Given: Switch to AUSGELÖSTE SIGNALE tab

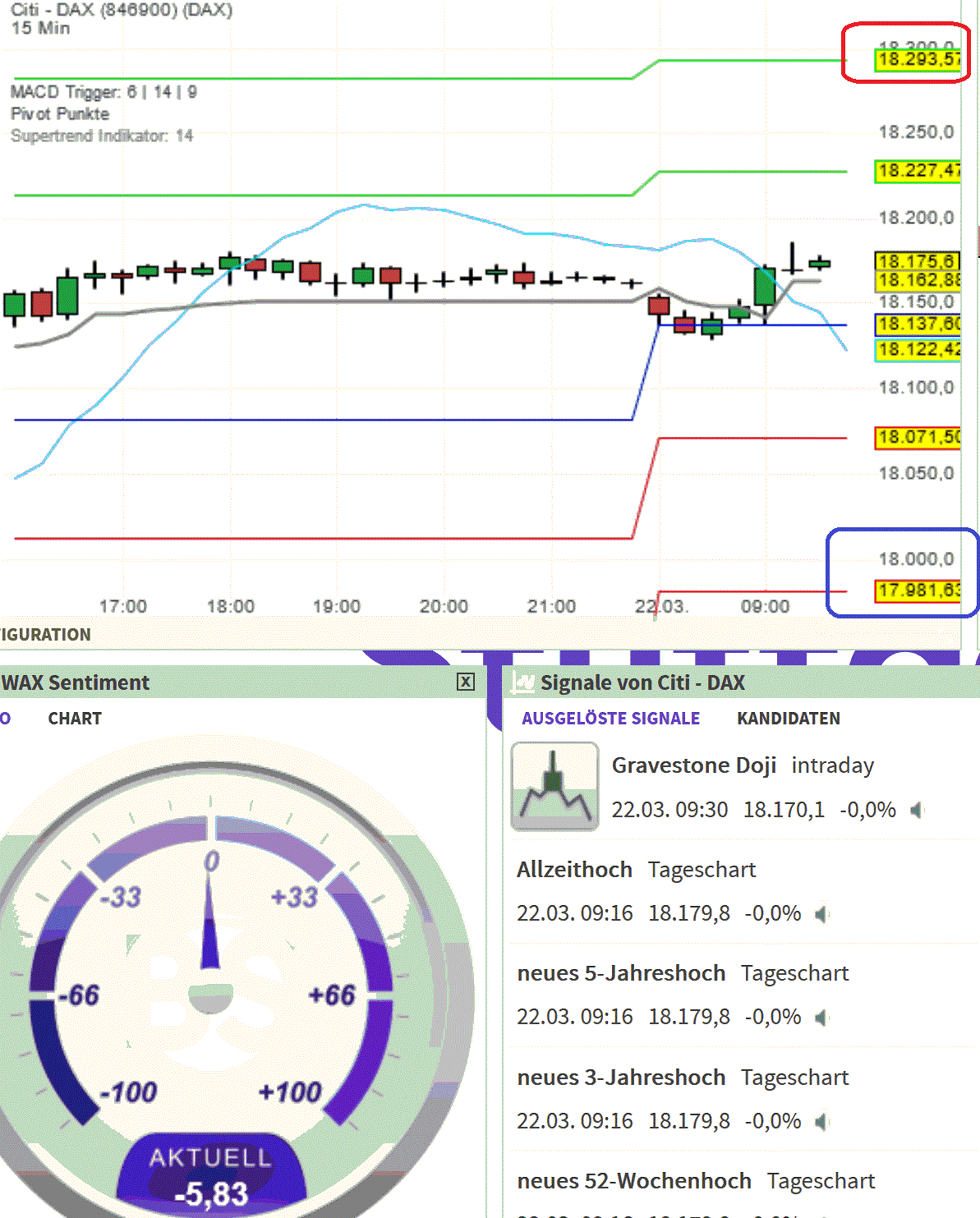Looking at the screenshot, I should 610,719.
